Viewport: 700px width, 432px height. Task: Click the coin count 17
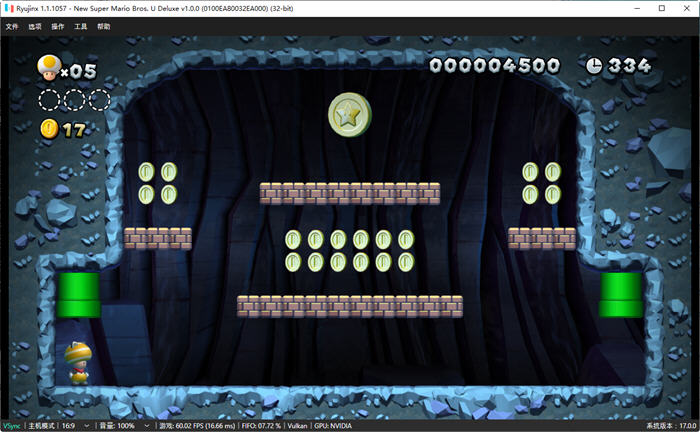pyautogui.click(x=74, y=130)
